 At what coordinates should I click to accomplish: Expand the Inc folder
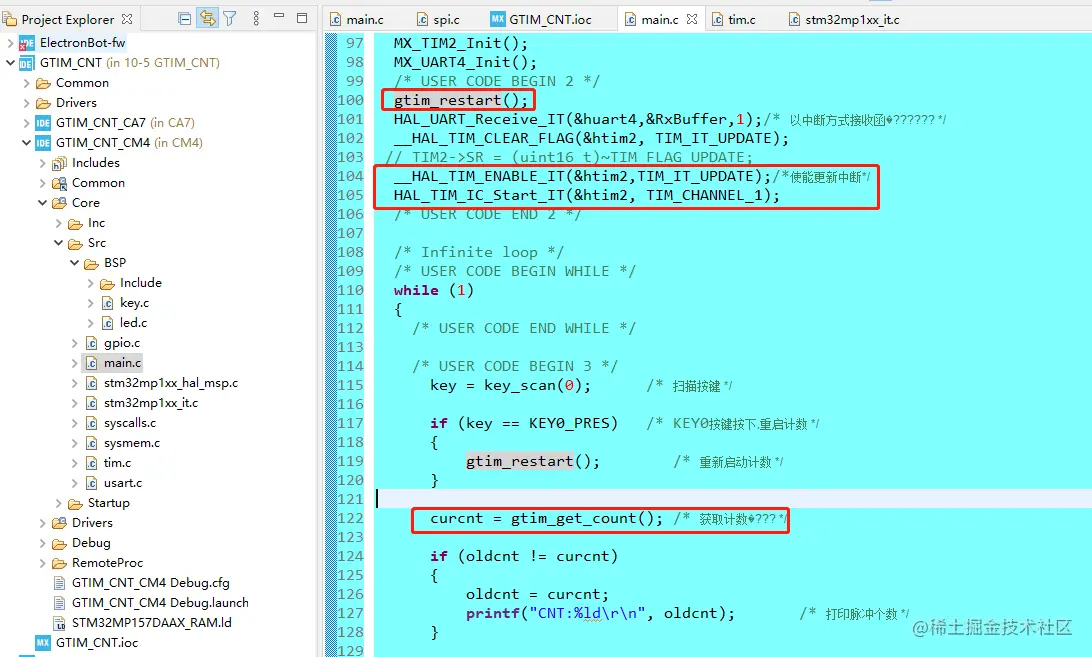[58, 223]
